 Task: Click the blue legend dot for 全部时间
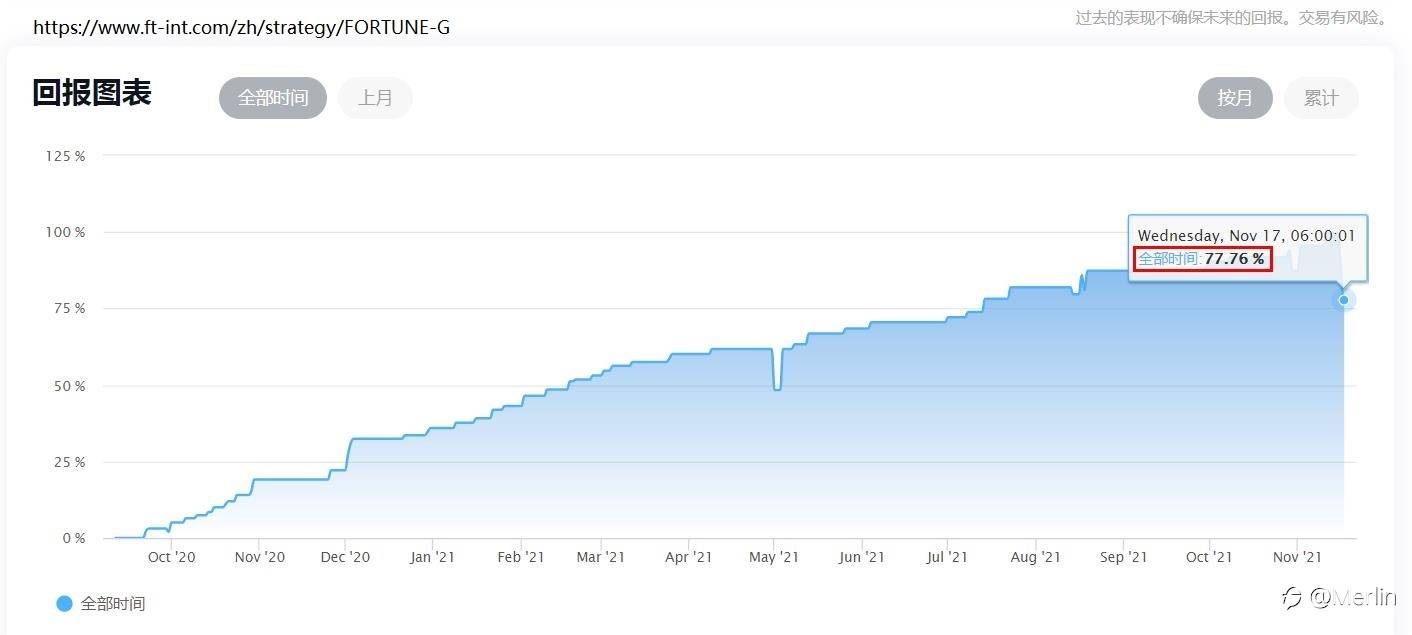click(64, 603)
